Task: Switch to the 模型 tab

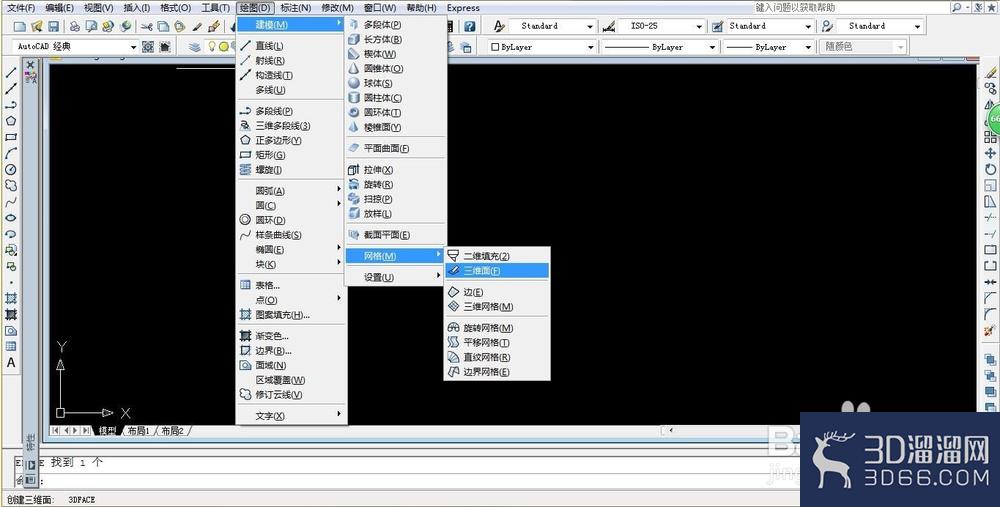Action: click(107, 431)
